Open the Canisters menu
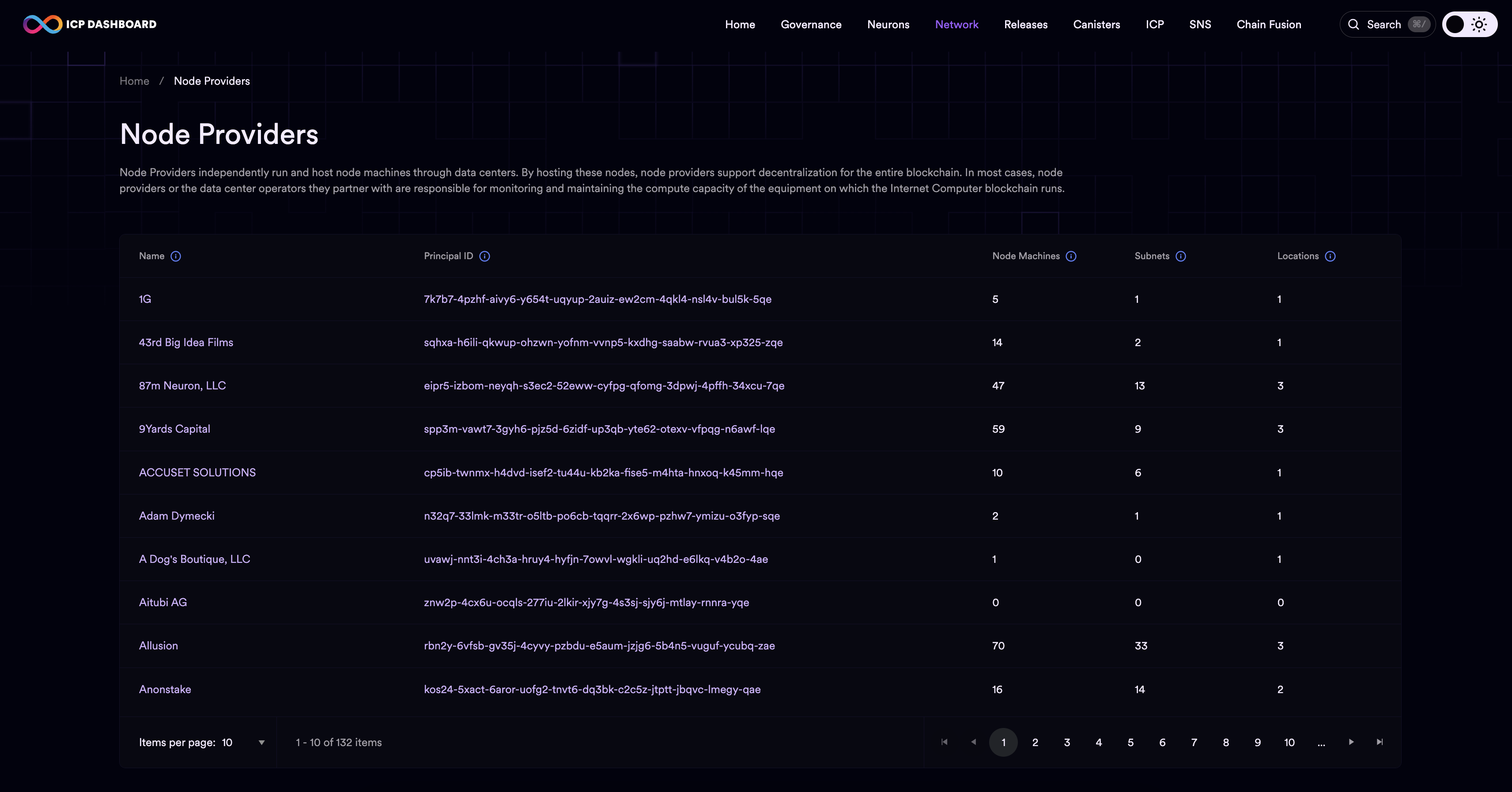 pyautogui.click(x=1096, y=25)
